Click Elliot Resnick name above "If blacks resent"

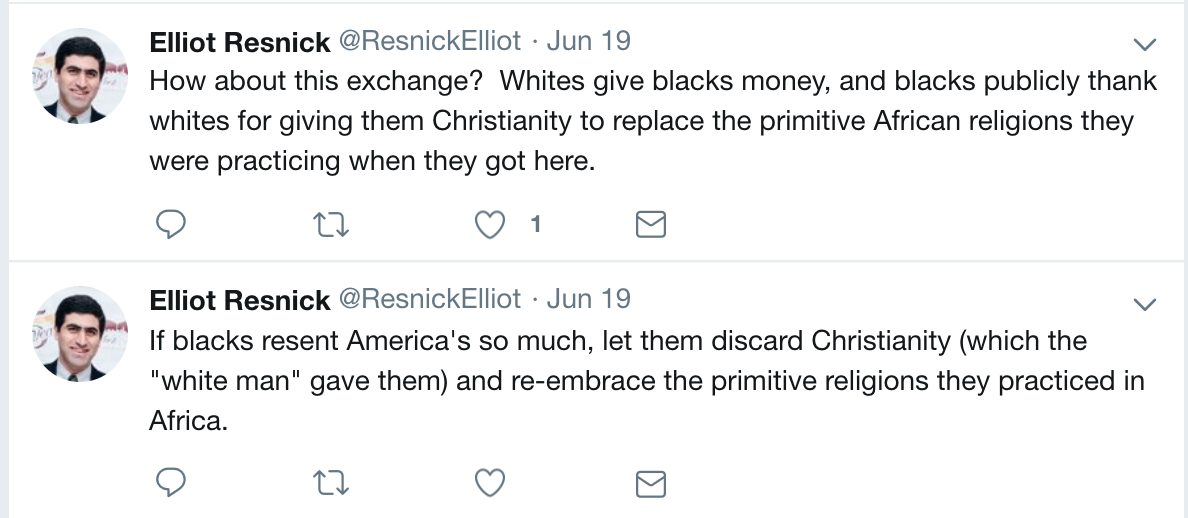click(239, 300)
